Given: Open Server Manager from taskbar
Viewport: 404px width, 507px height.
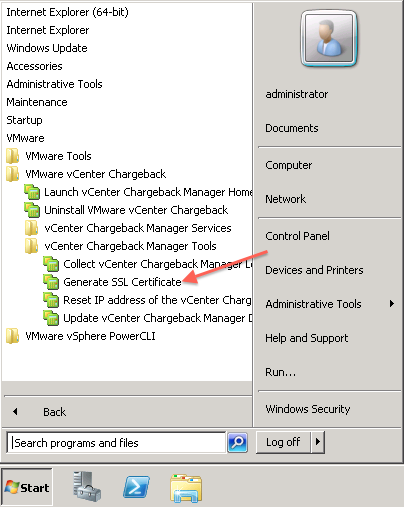Looking at the screenshot, I should pyautogui.click(x=87, y=486).
